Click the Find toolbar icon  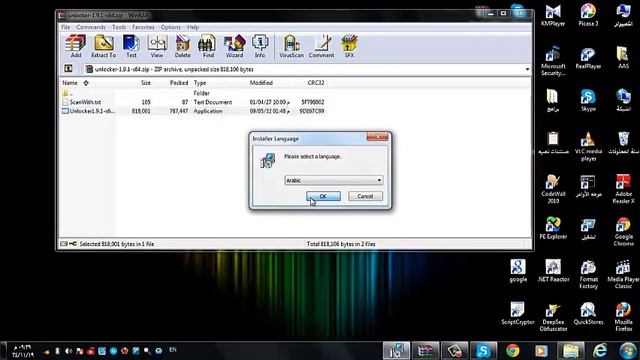pos(208,46)
